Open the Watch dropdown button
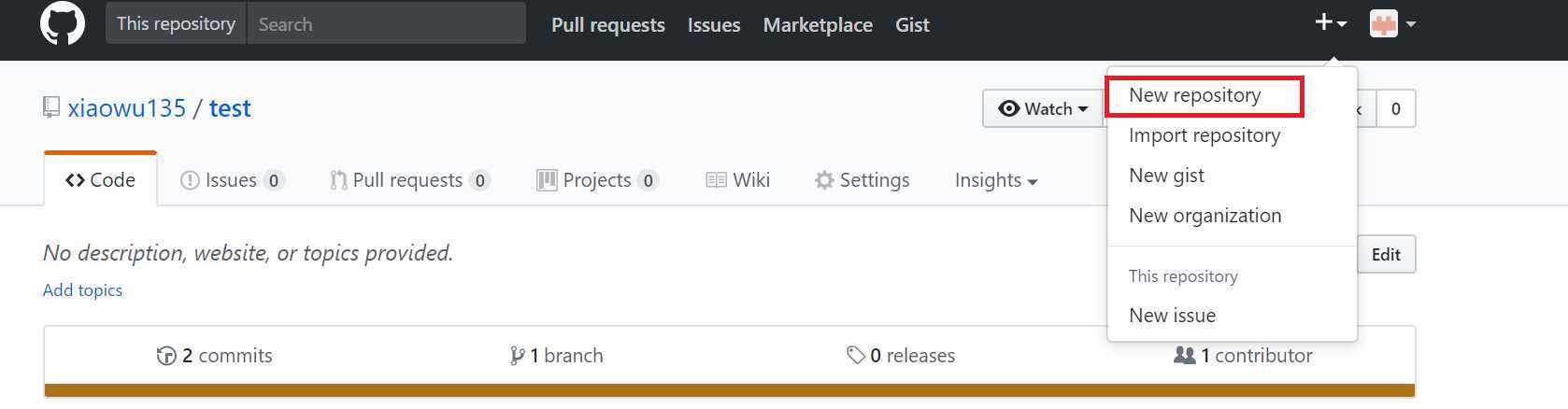Image resolution: width=1568 pixels, height=409 pixels. (1043, 108)
